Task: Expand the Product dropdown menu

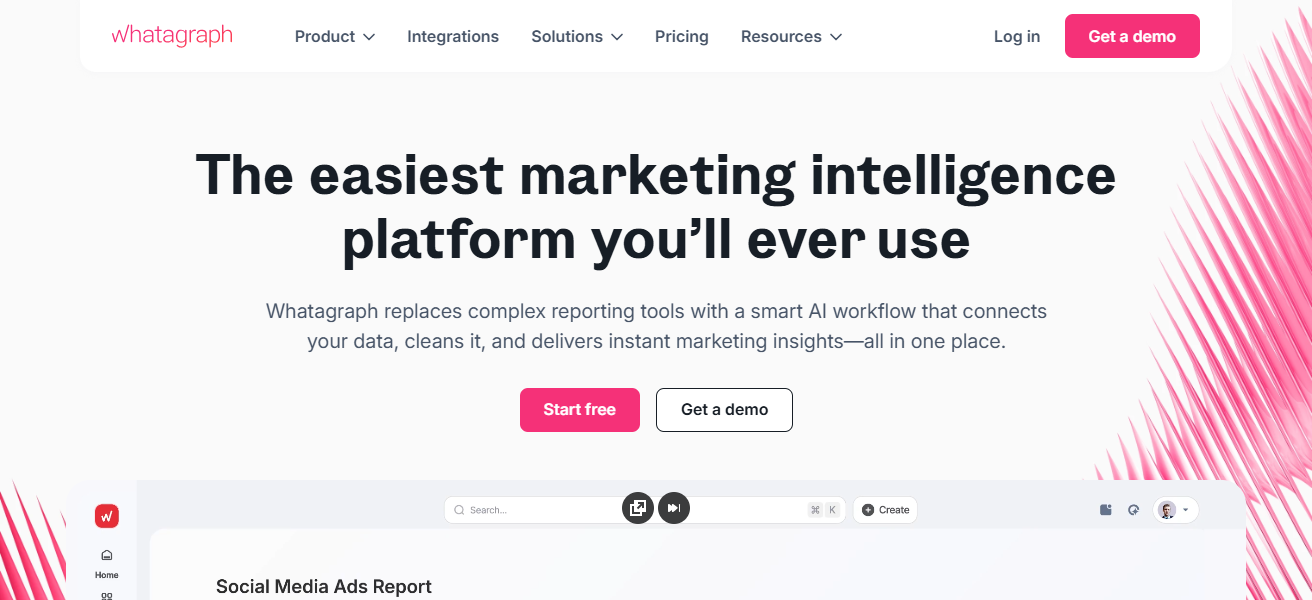Action: pyautogui.click(x=335, y=37)
